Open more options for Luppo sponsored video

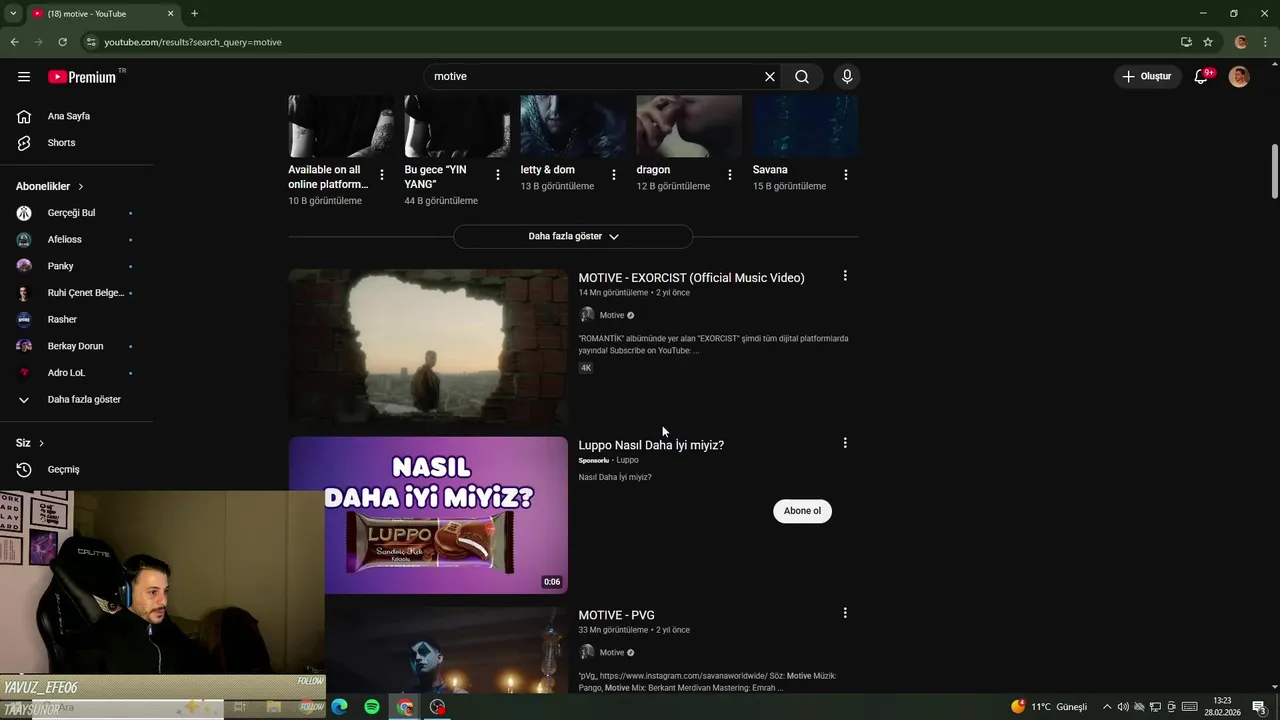pyautogui.click(x=845, y=443)
